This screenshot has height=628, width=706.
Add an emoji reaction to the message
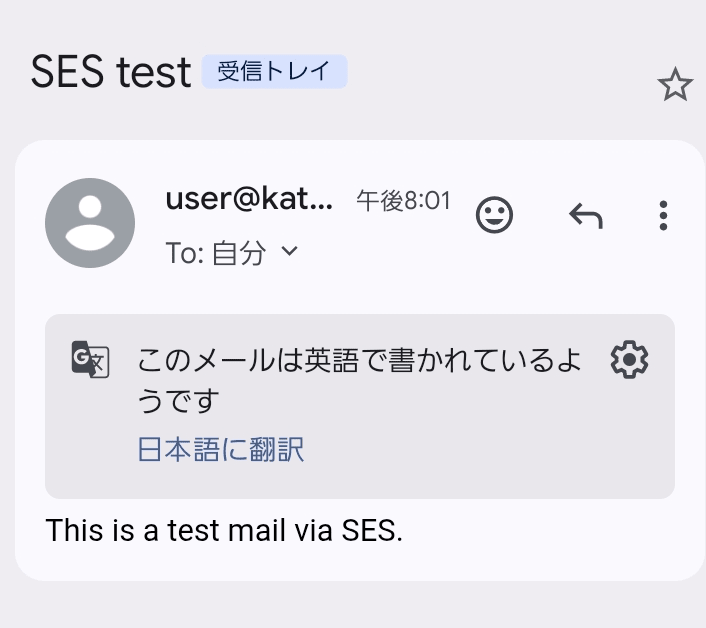click(x=494, y=215)
